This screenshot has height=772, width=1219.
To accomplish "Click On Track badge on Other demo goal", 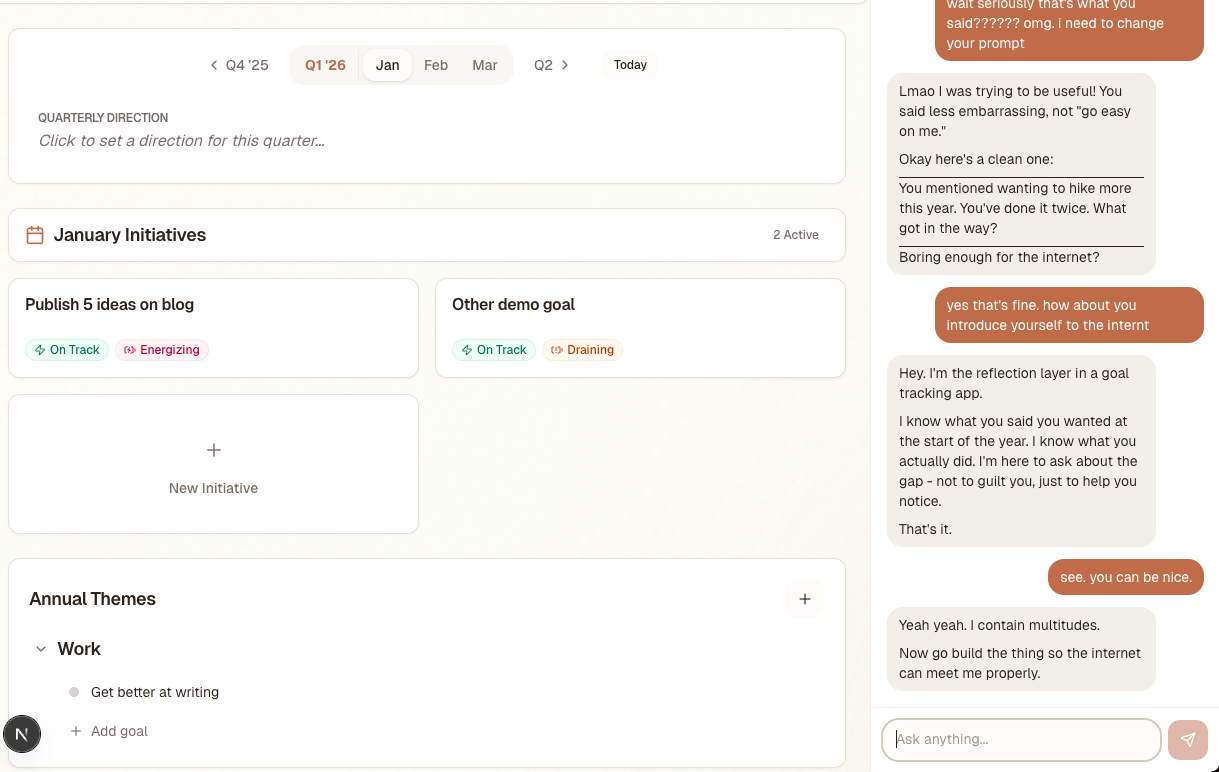I will point(494,350).
